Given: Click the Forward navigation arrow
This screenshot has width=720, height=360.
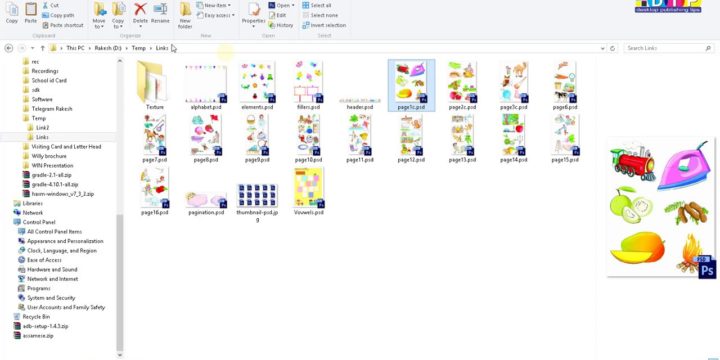Looking at the screenshot, I should point(22,48).
